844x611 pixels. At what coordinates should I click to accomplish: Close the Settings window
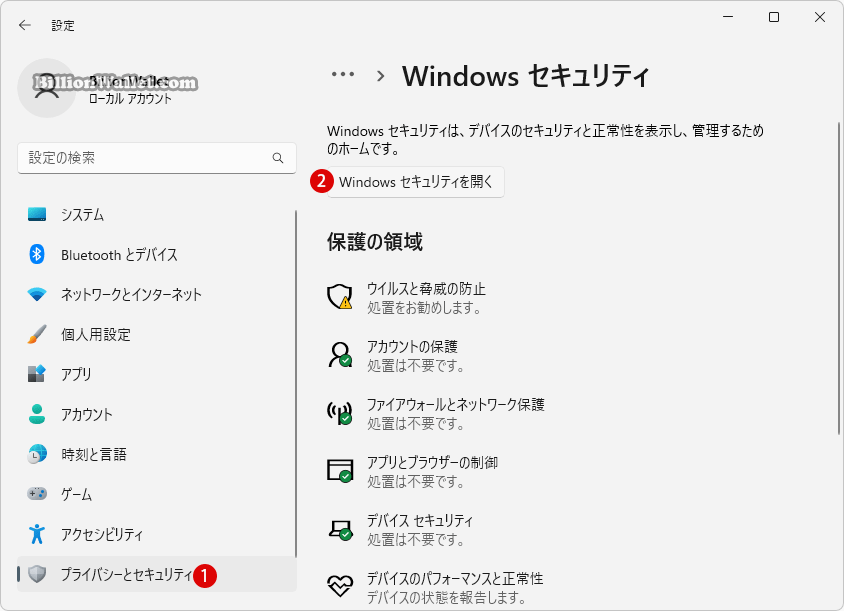[820, 17]
